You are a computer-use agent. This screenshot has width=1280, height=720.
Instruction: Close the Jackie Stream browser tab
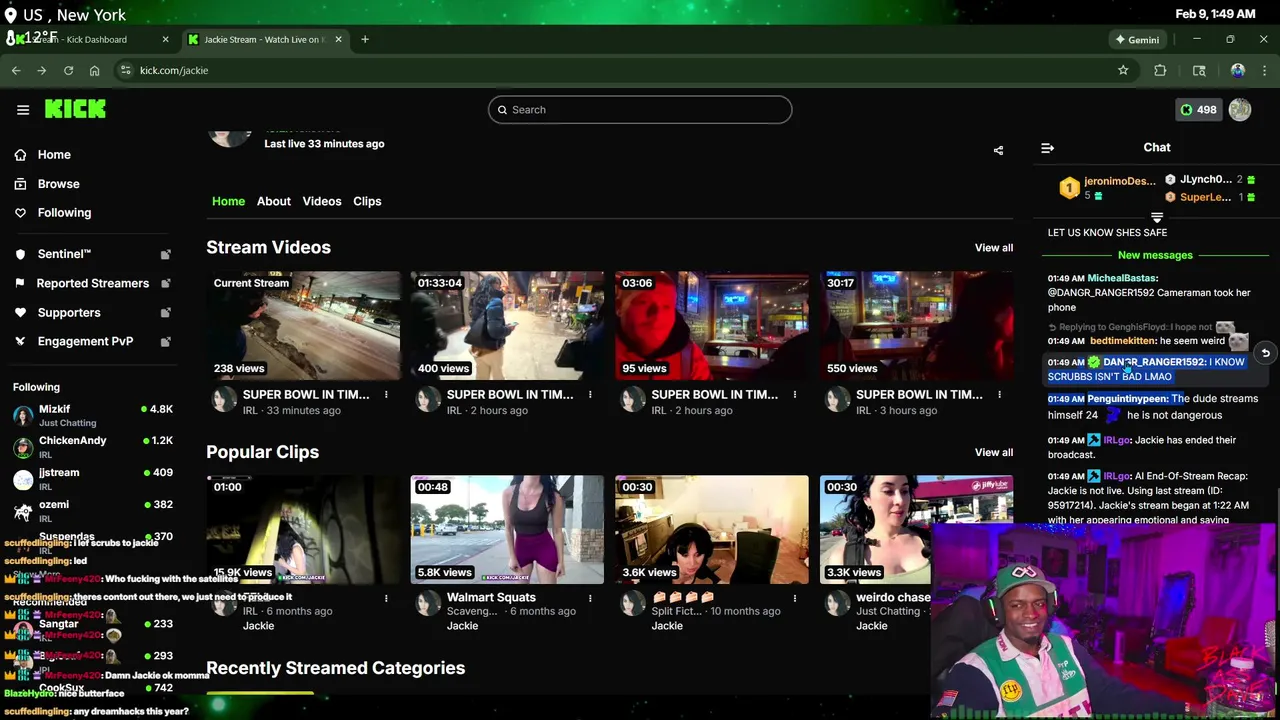(338, 39)
